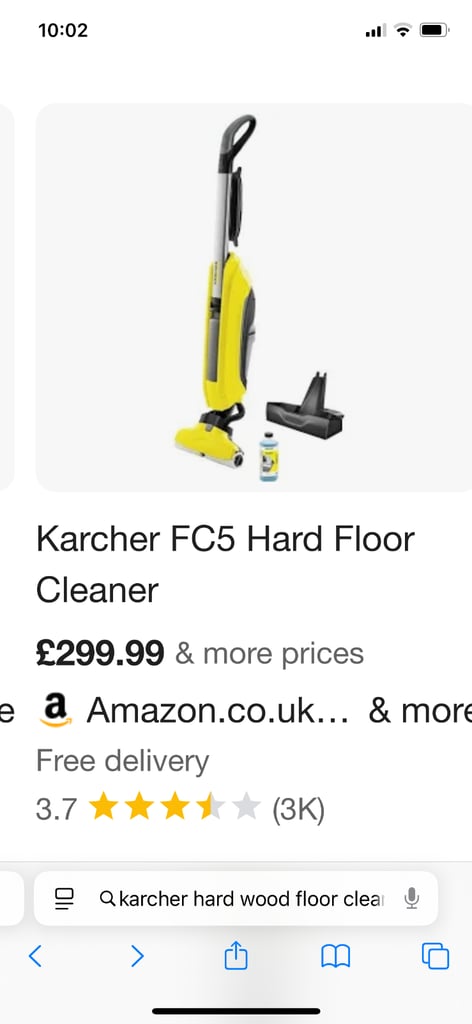The height and width of the screenshot is (1024, 472).
Task: Tap microphone icon in address bar
Action: pos(411,899)
